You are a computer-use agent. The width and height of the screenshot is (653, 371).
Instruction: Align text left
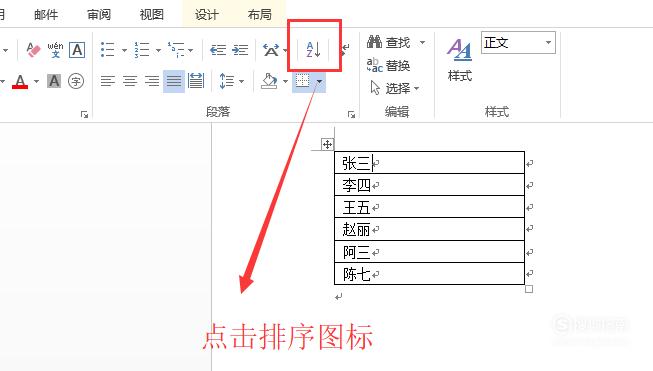tap(107, 80)
